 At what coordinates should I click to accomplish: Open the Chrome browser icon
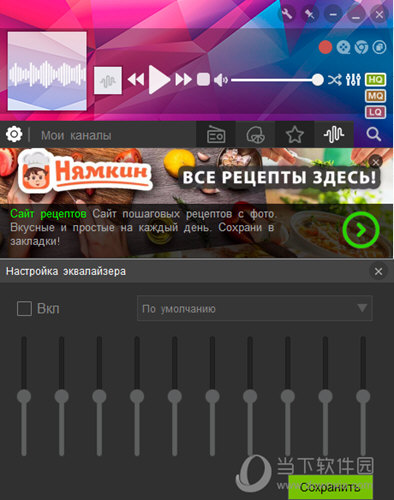[361, 47]
